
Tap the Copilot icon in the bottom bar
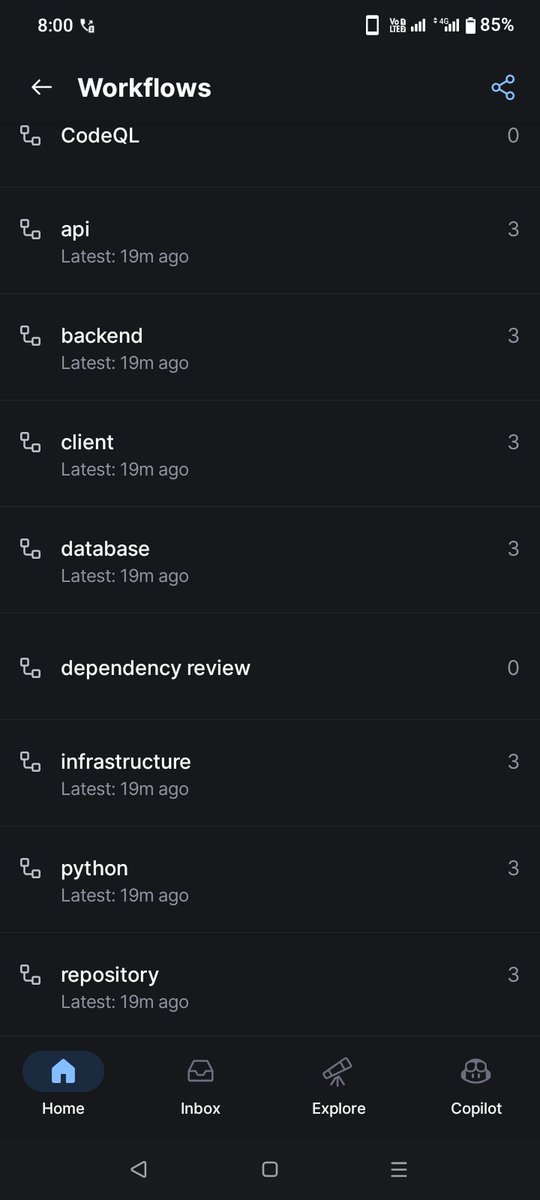tap(476, 1071)
